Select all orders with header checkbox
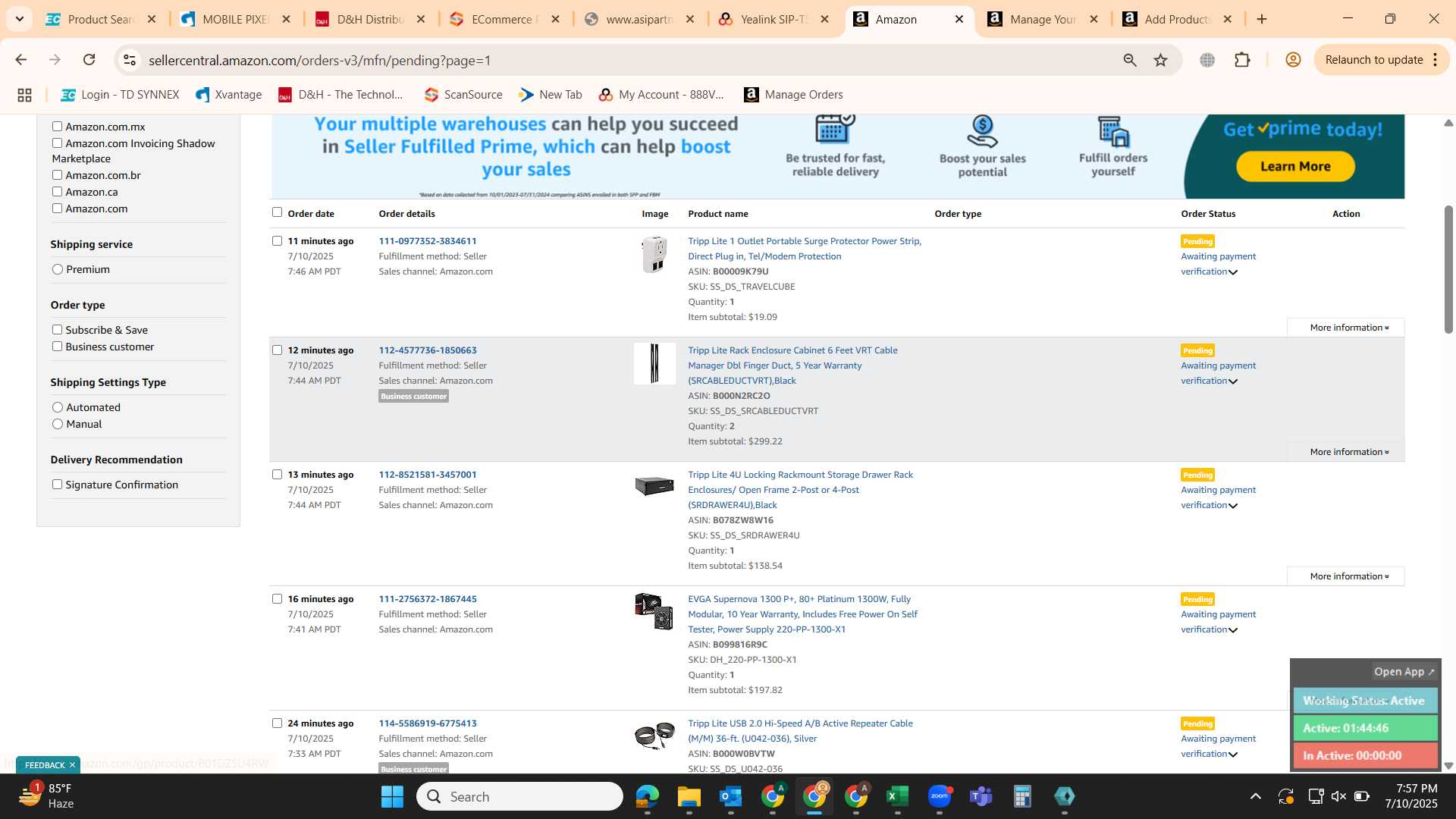Viewport: 1456px width, 819px height. point(277,212)
